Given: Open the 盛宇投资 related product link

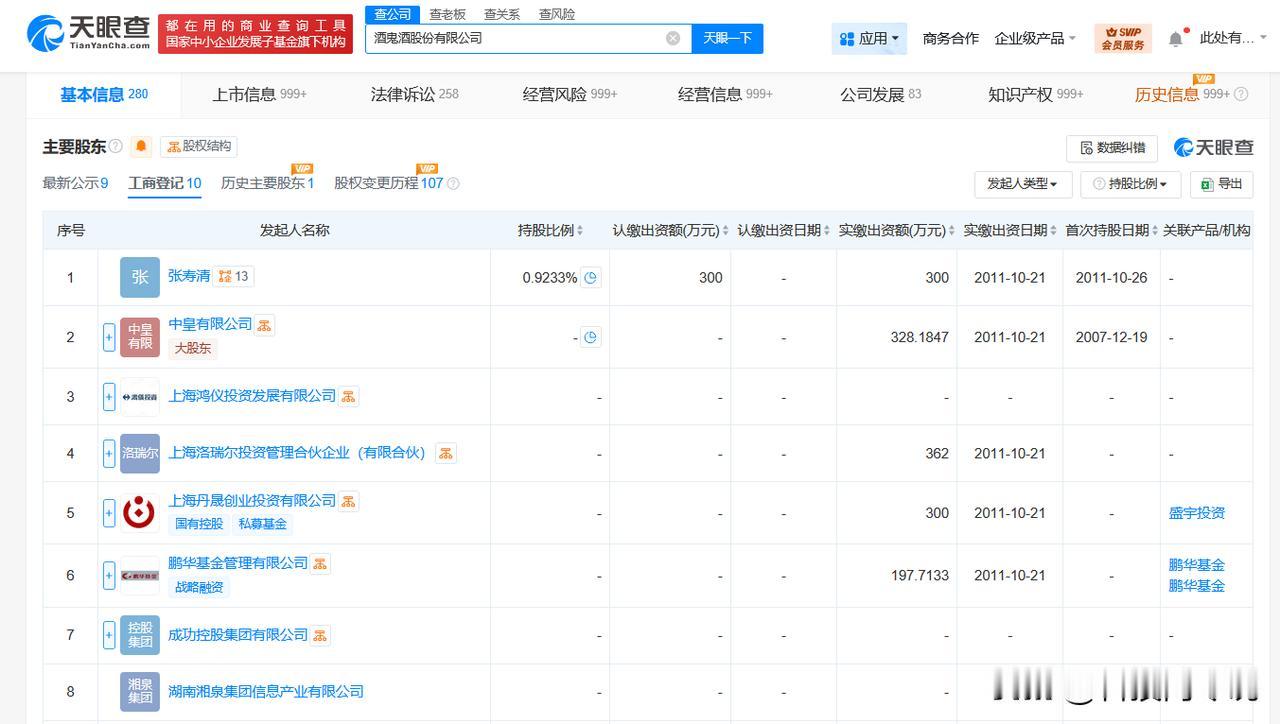Looking at the screenshot, I should coord(1197,513).
